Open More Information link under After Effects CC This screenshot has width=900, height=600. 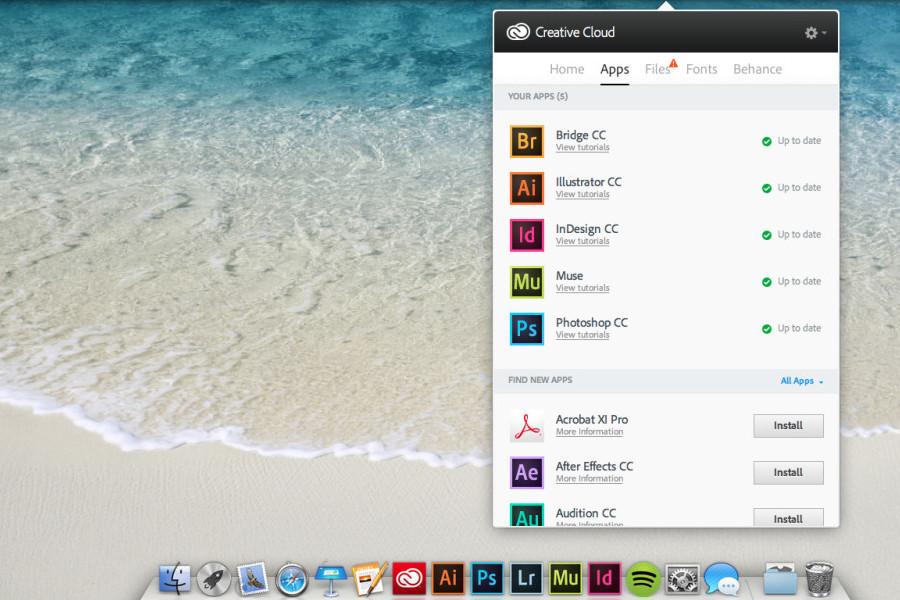[589, 479]
